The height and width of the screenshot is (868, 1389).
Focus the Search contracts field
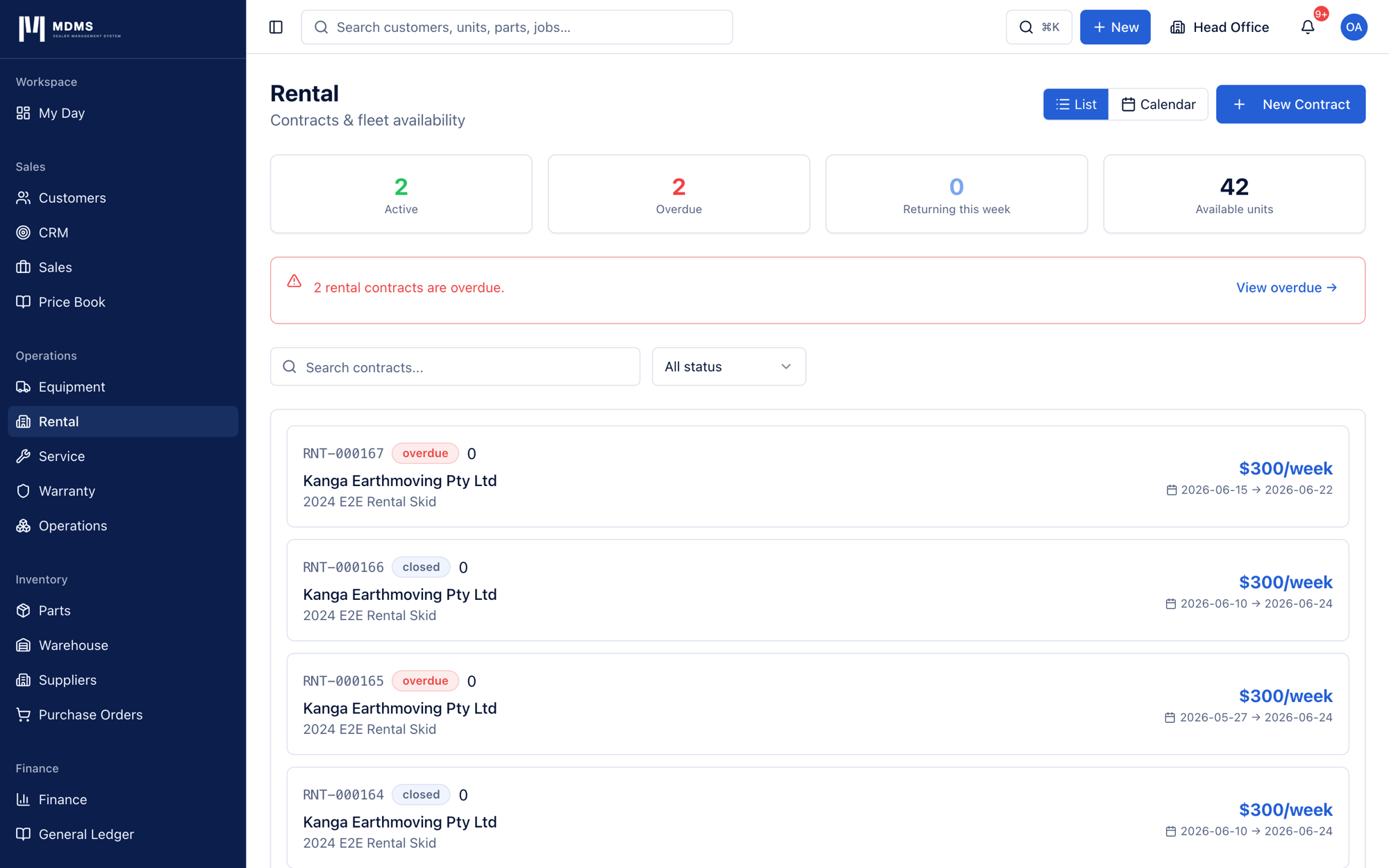pos(455,367)
